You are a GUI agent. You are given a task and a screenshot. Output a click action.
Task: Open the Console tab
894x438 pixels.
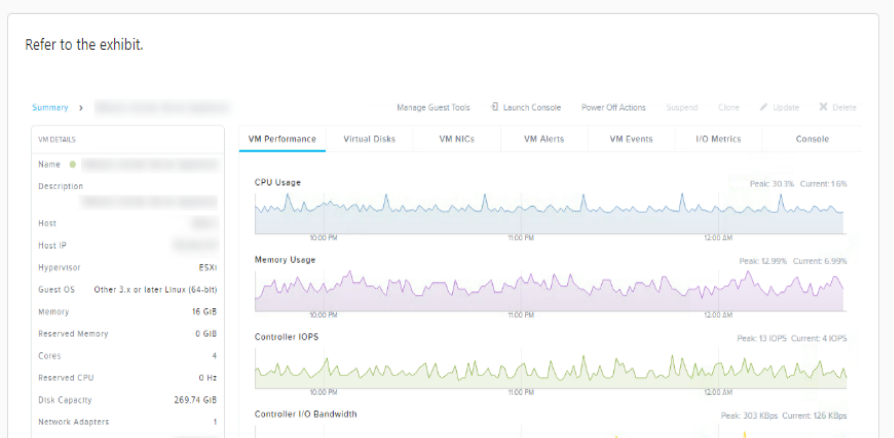pyautogui.click(x=812, y=139)
